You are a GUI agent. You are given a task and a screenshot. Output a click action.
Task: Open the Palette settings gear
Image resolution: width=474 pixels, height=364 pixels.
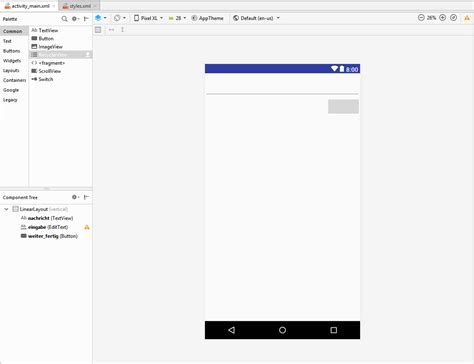(x=75, y=19)
